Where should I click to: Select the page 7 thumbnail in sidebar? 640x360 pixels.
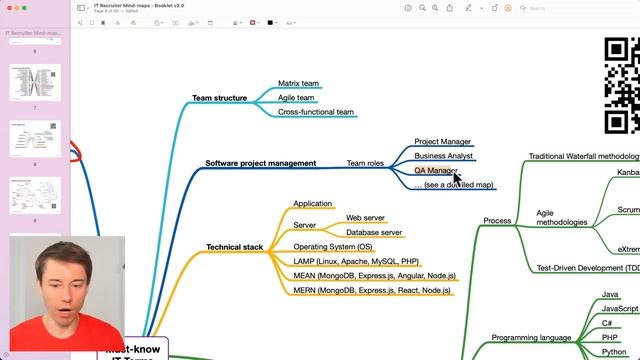35,82
